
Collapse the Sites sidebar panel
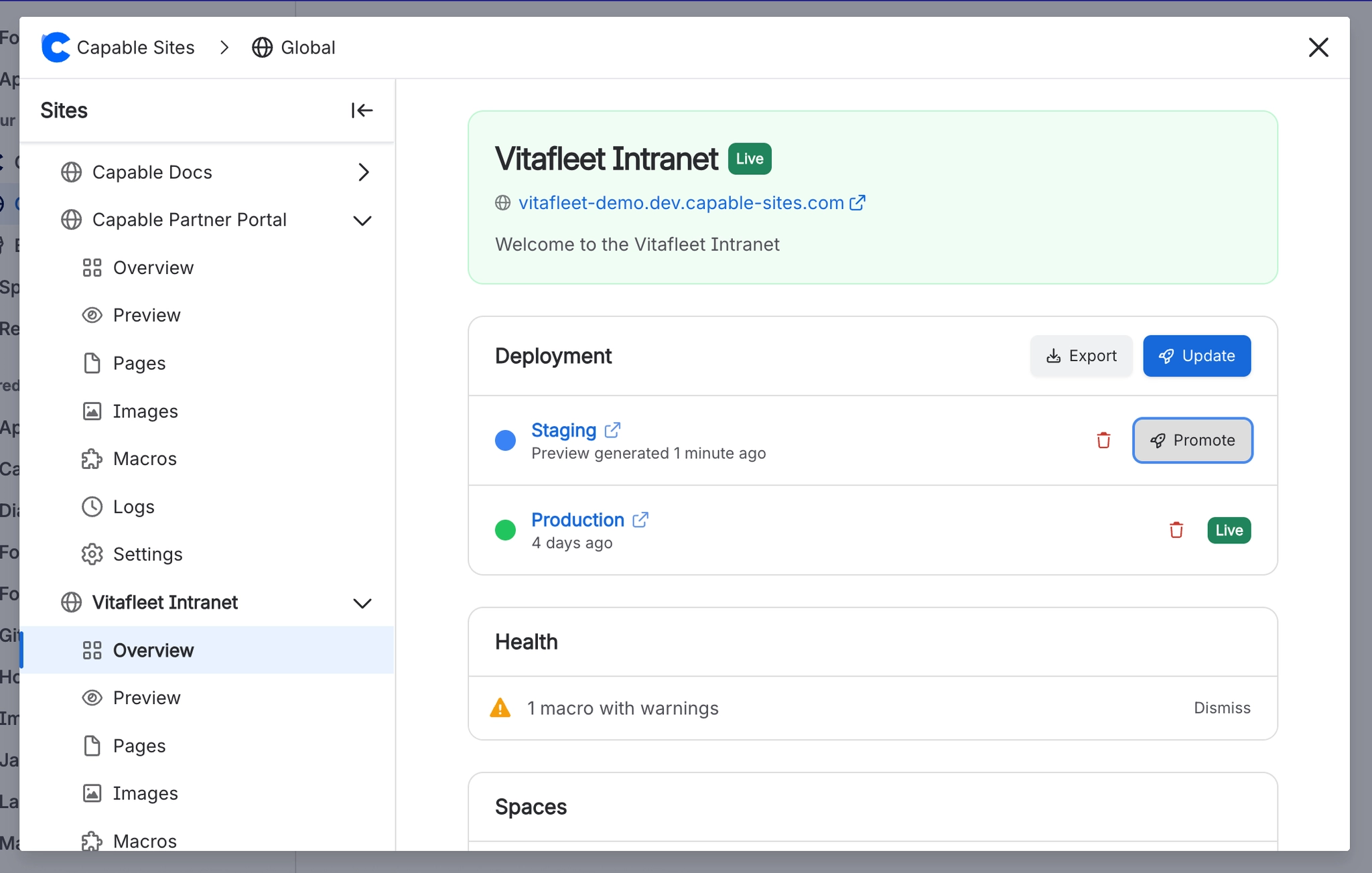point(362,111)
